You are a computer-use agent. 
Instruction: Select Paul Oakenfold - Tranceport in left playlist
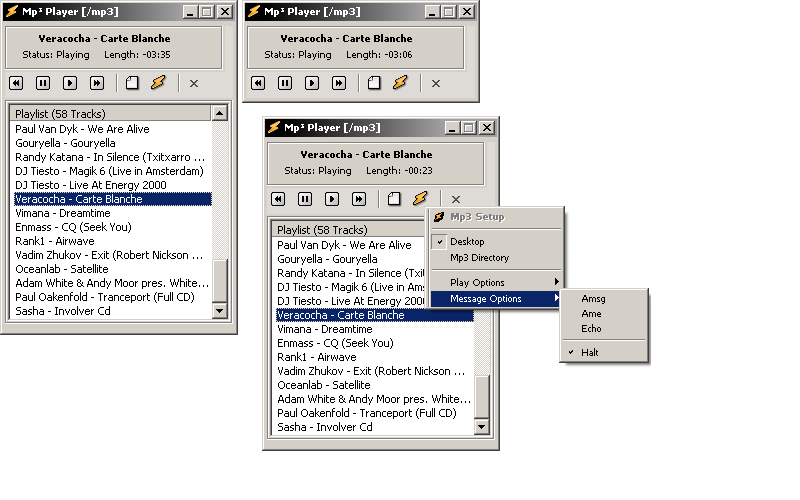113,297
